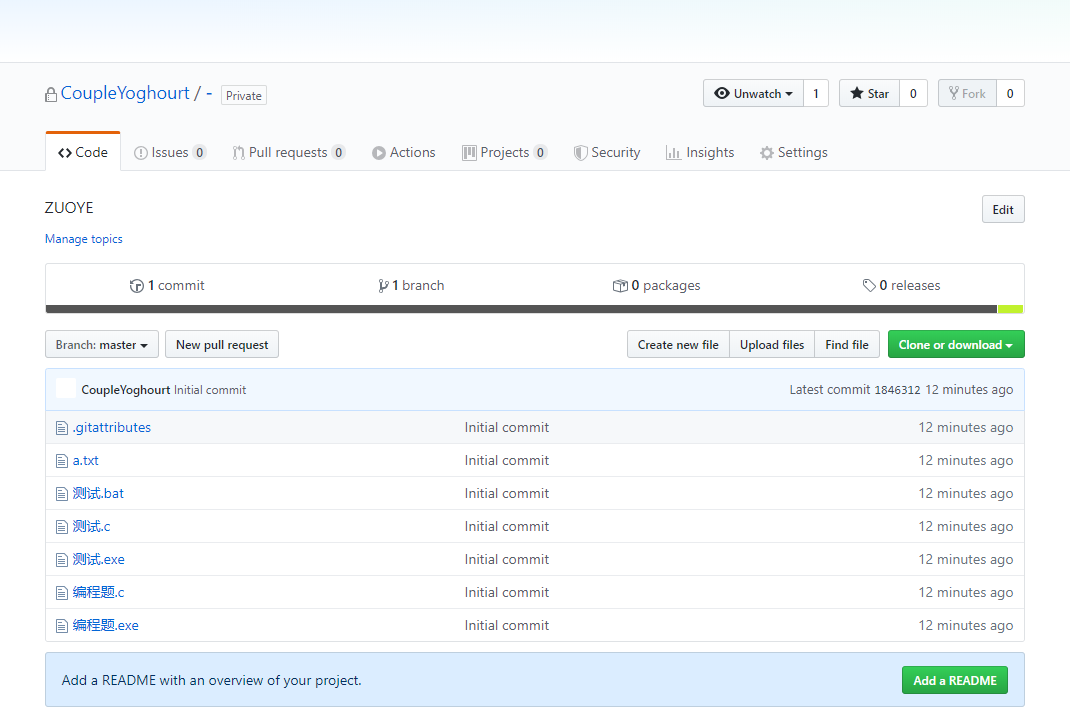Click the private repository lock icon
This screenshot has height=718, width=1070.
tap(50, 95)
